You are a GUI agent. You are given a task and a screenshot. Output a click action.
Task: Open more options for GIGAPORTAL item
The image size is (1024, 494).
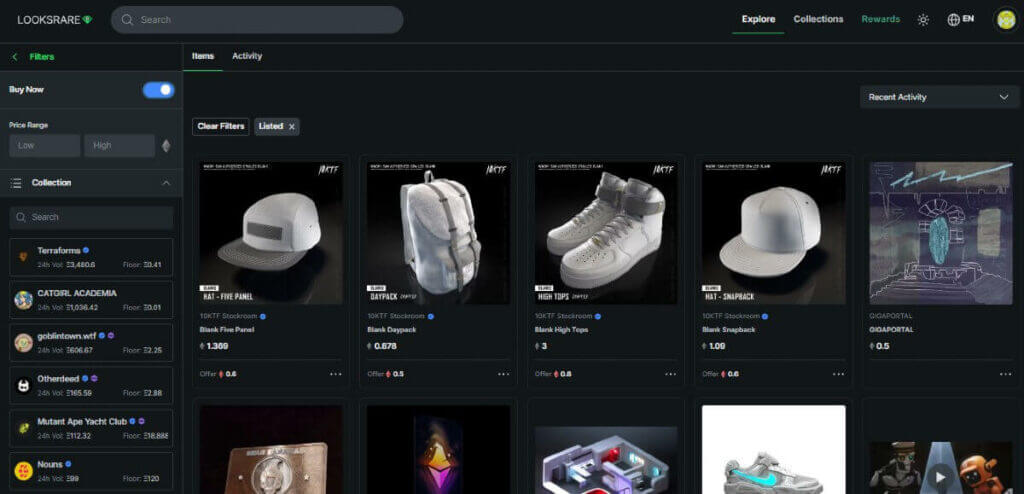[x=1006, y=374]
